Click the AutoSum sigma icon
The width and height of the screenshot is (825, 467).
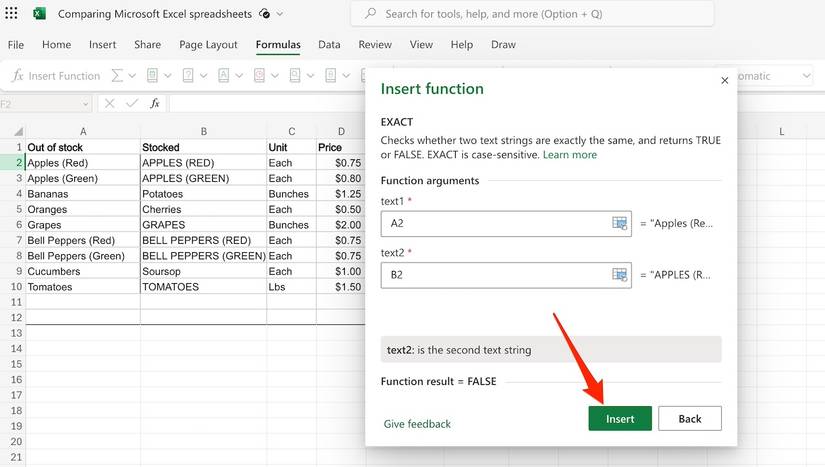[x=117, y=76]
